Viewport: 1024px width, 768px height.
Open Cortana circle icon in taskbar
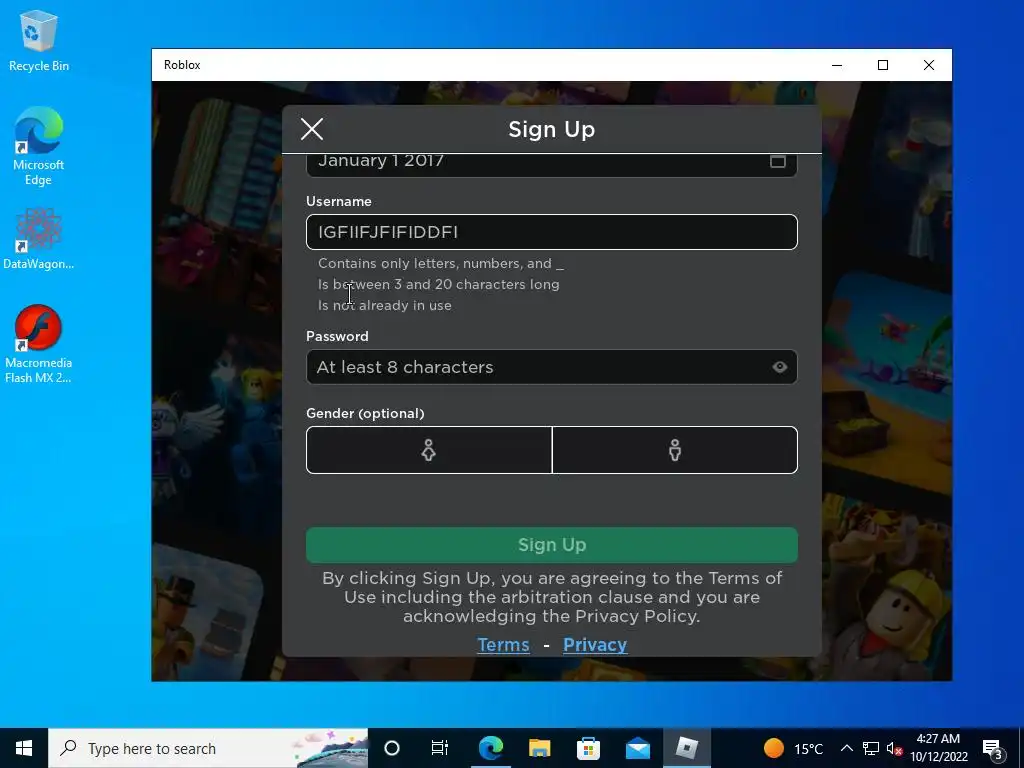point(392,748)
